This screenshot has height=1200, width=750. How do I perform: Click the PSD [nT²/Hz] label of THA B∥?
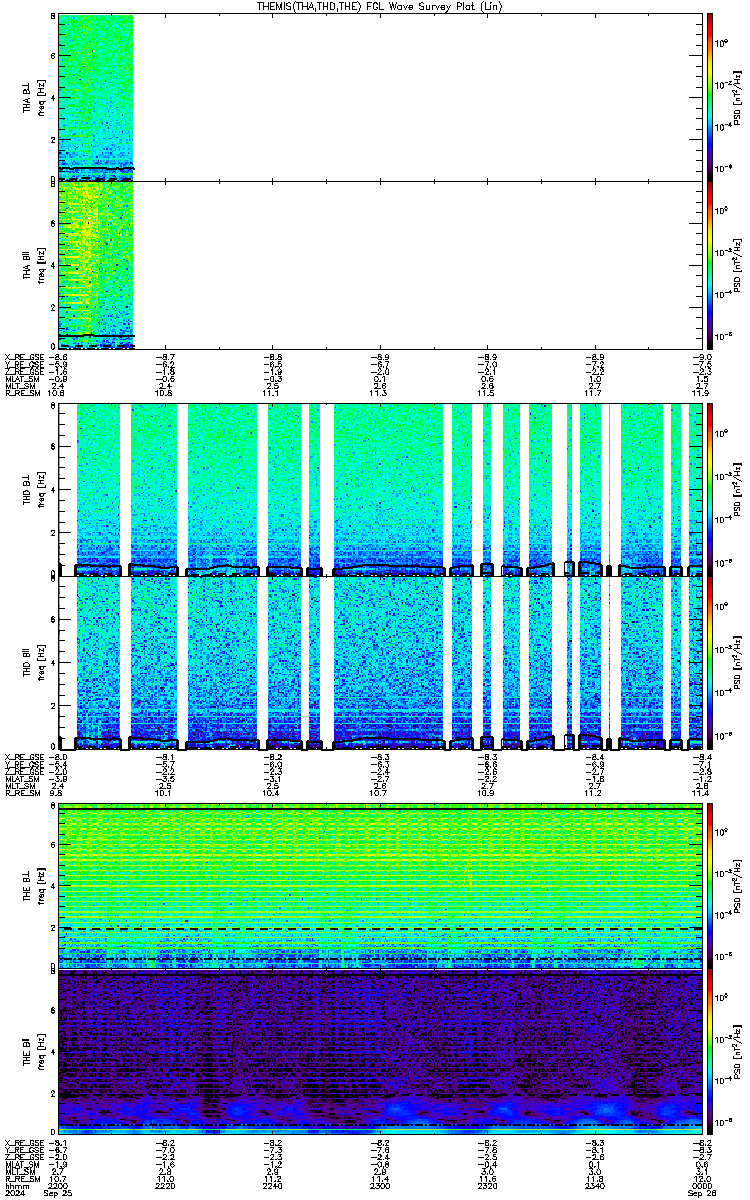tap(738, 265)
